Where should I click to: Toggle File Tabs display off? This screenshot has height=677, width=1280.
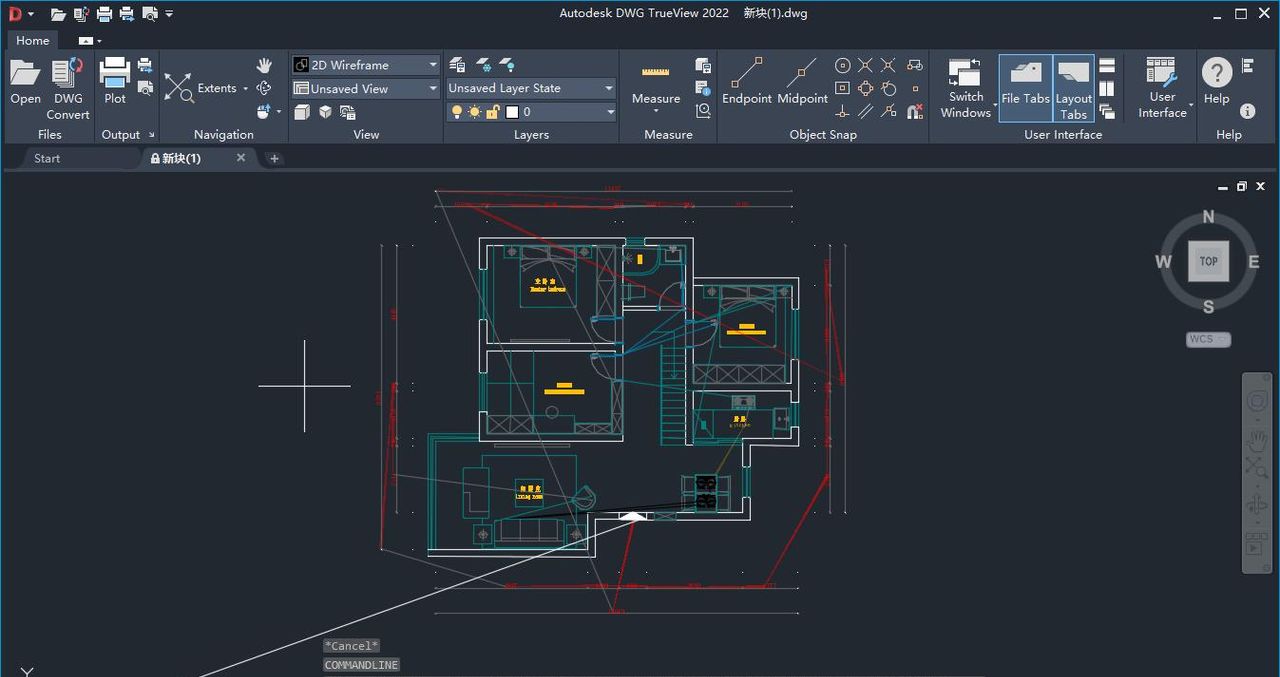(x=1025, y=87)
